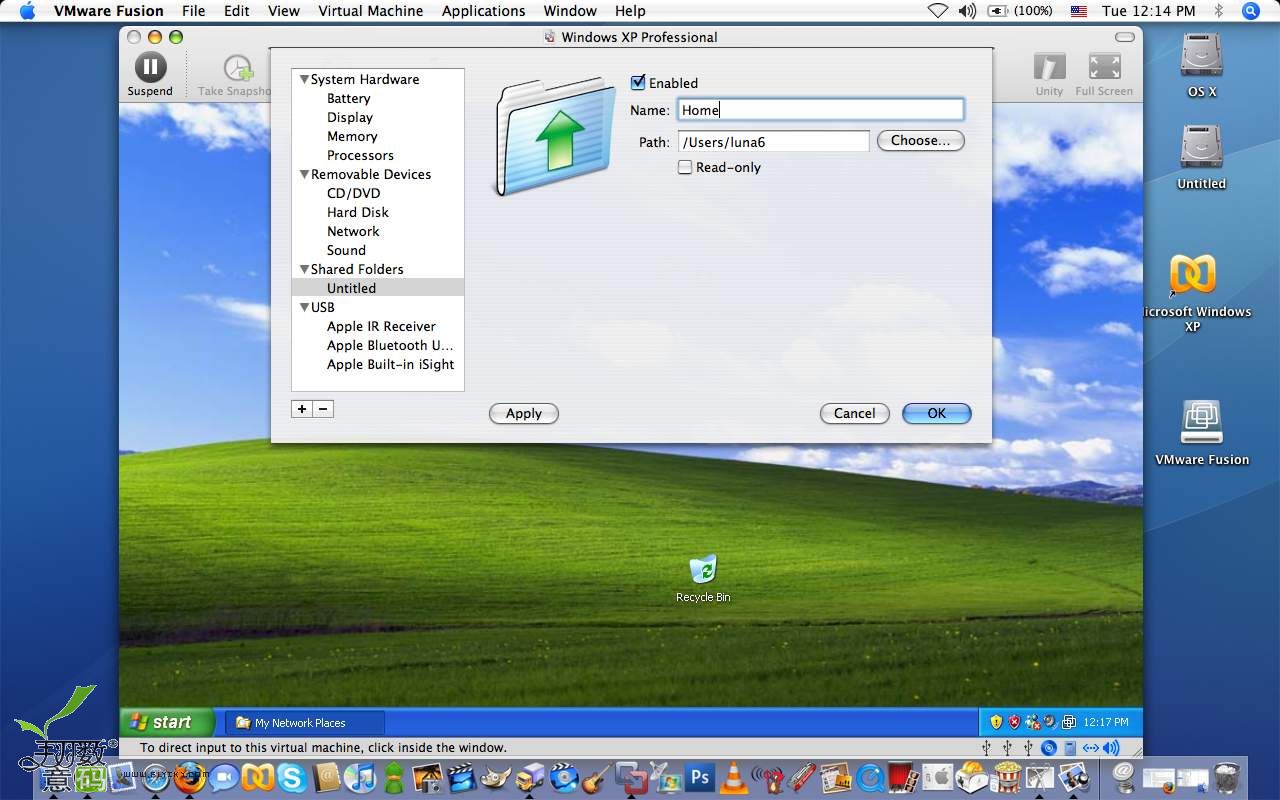This screenshot has height=800, width=1280.
Task: Open VLC cone icon in the Dock
Action: (x=734, y=777)
